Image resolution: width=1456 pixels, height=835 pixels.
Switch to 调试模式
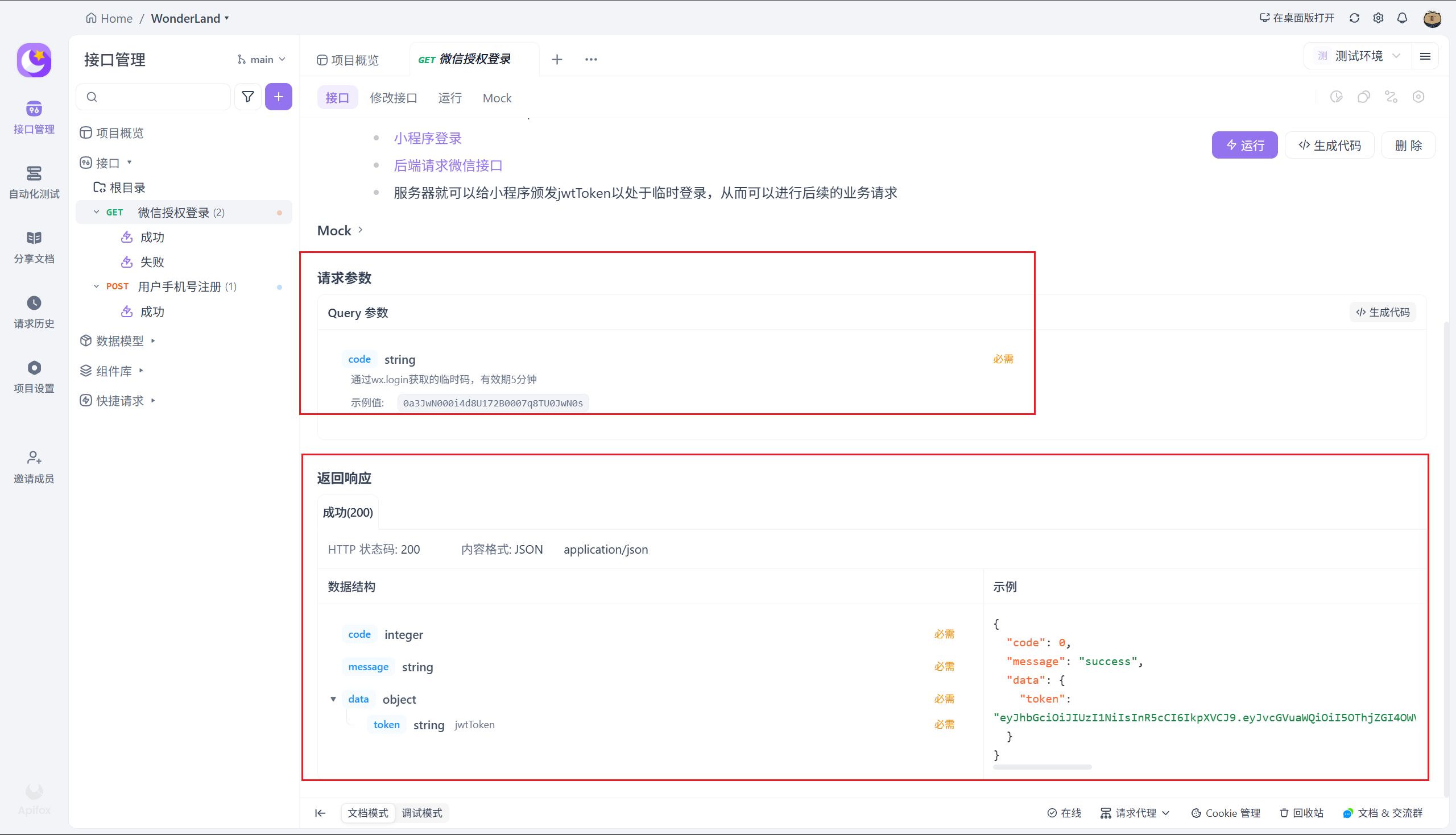coord(421,813)
